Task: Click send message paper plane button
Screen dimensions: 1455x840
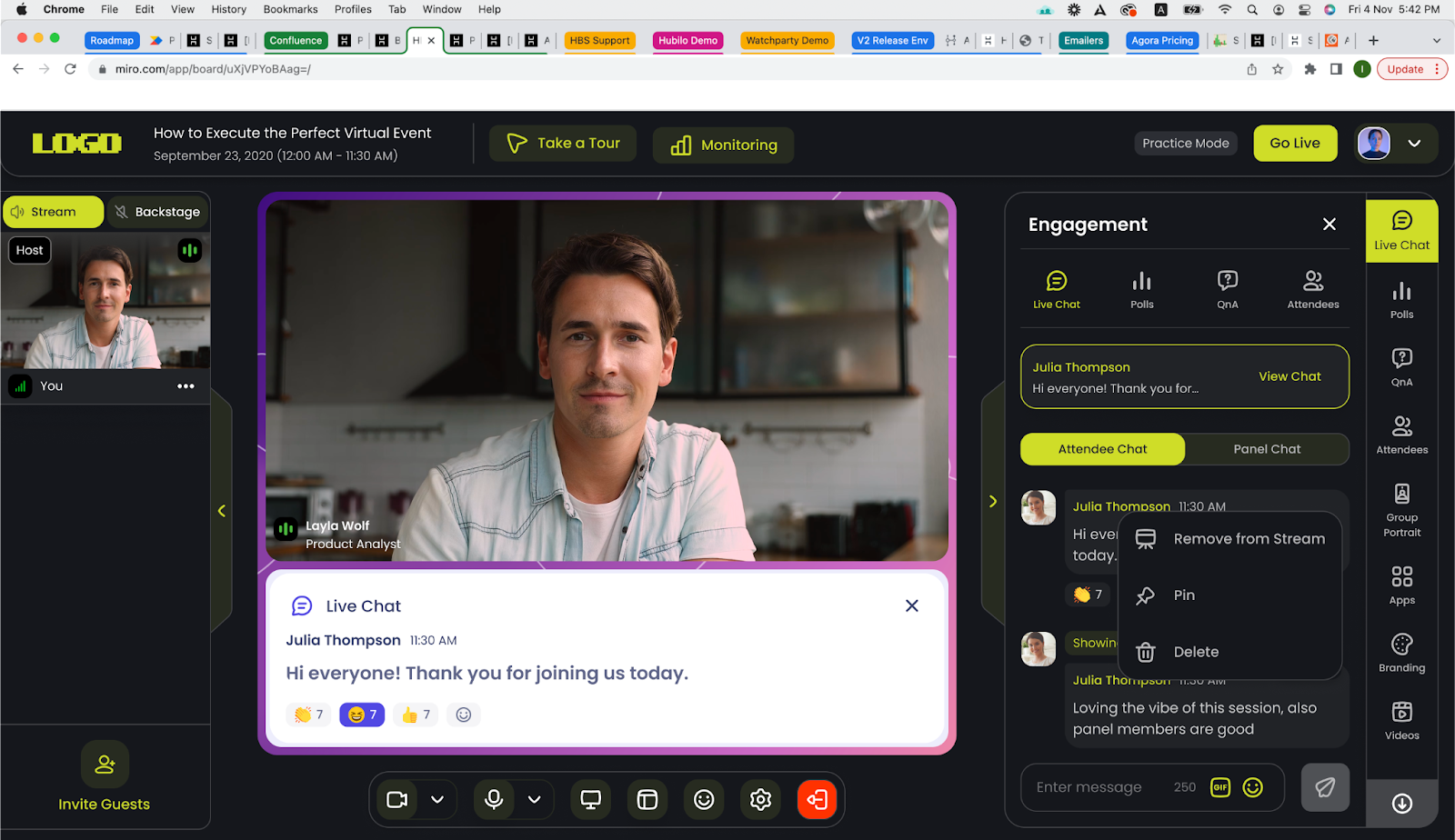Action: [1325, 787]
